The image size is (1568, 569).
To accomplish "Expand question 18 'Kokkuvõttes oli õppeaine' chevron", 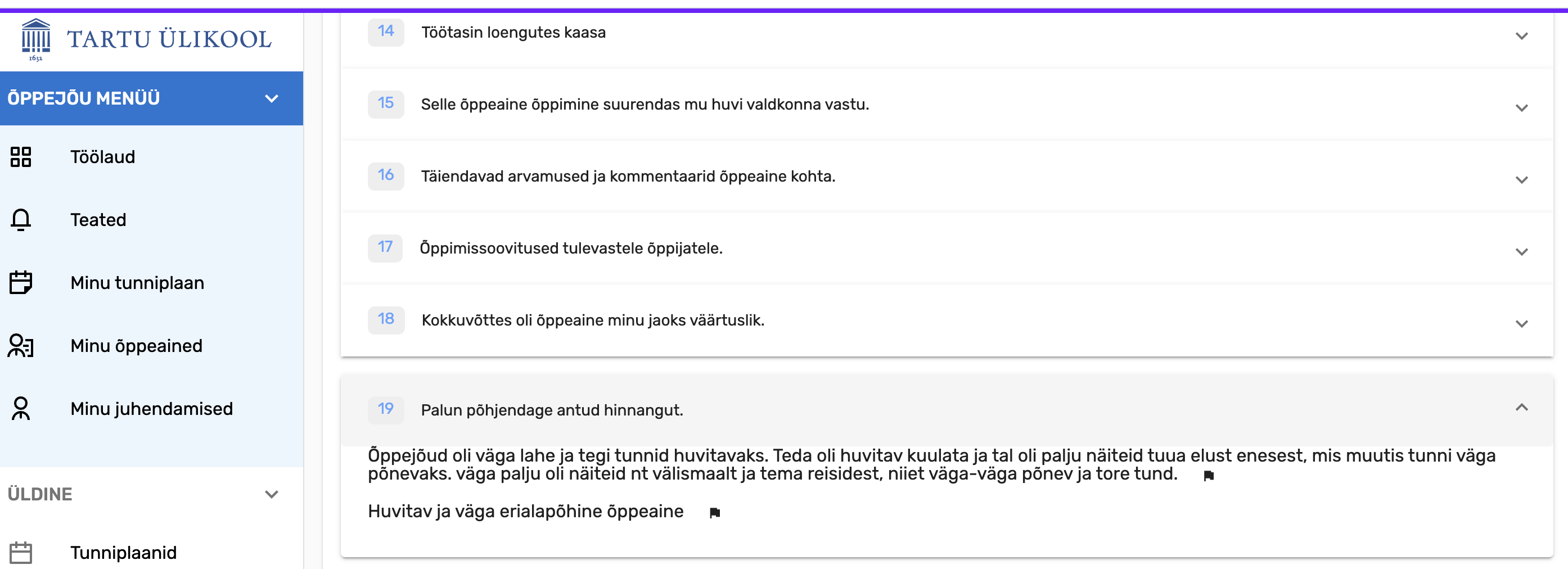I will 1521,323.
